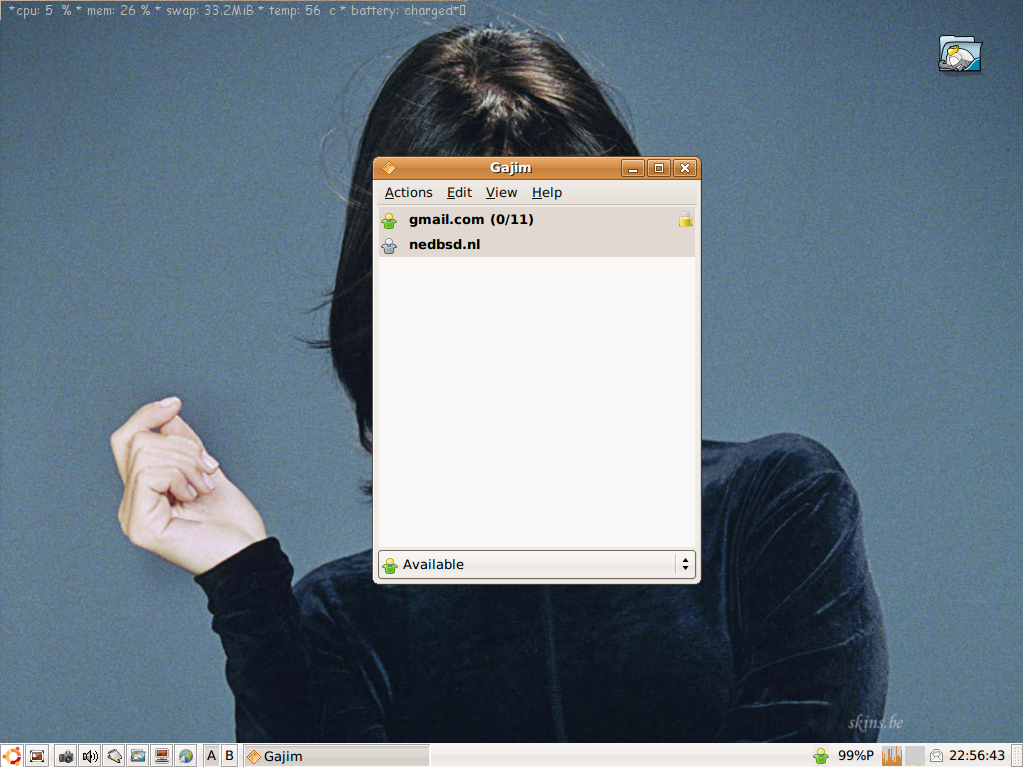Screen dimensions: 1023x767
Task: Select the nedbsd.nl account row
Action: 536,245
